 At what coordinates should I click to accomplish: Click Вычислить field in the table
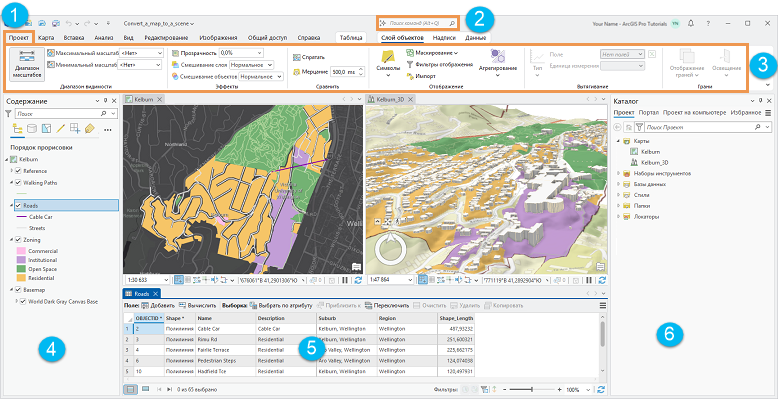(x=197, y=306)
